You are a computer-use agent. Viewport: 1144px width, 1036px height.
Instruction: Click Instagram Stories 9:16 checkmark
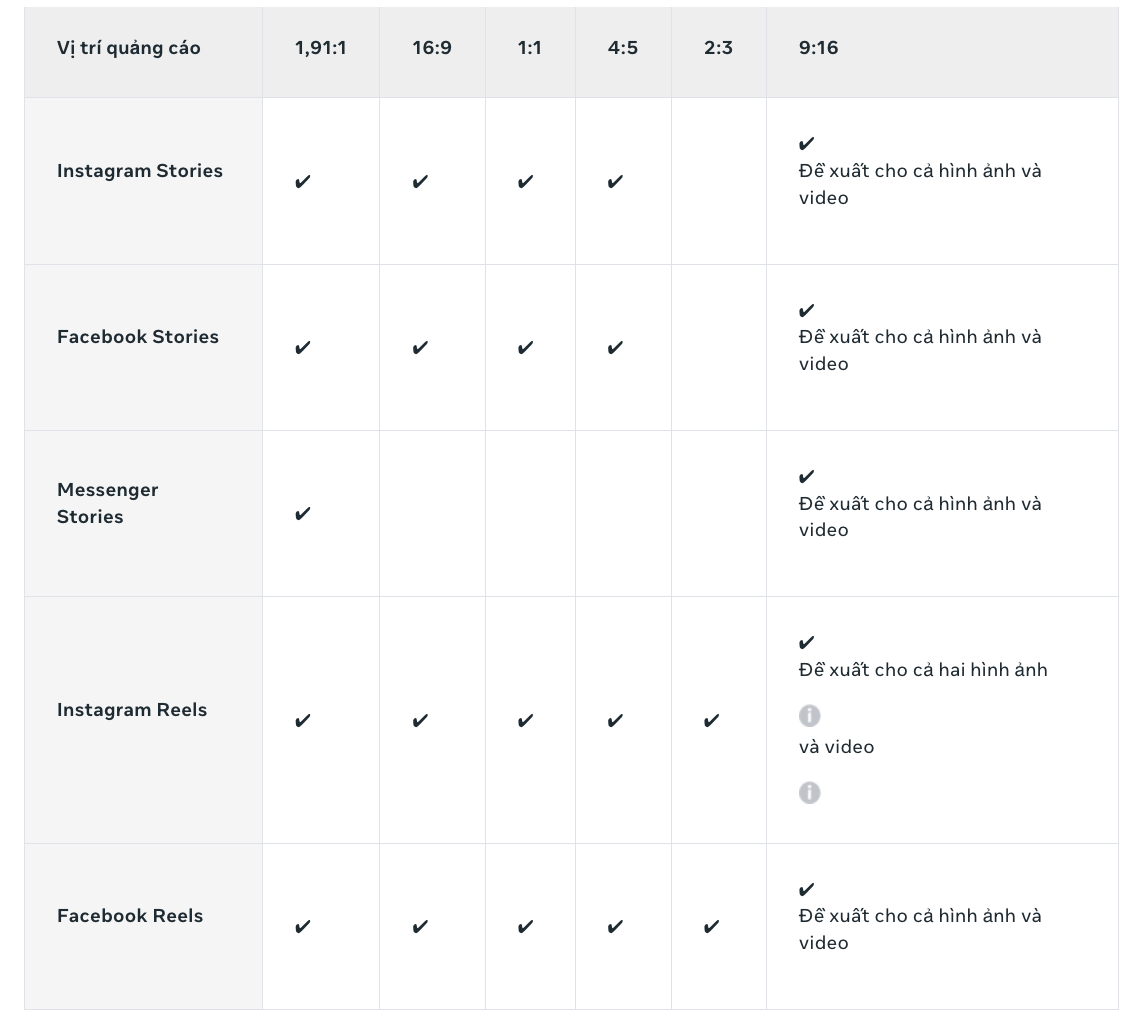coord(806,143)
